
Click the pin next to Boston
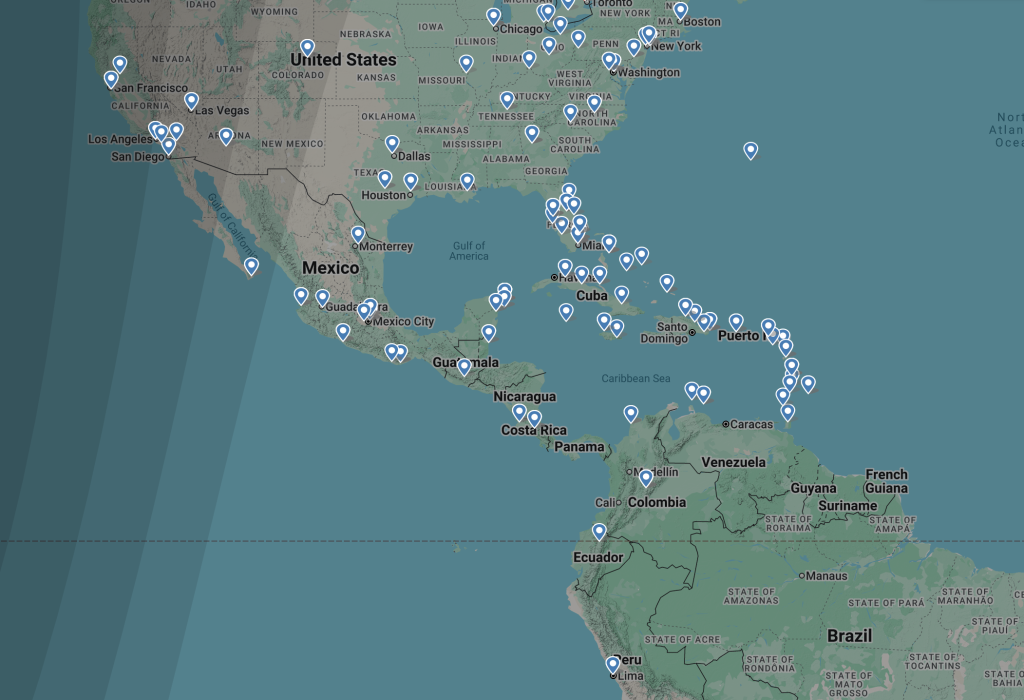(680, 11)
